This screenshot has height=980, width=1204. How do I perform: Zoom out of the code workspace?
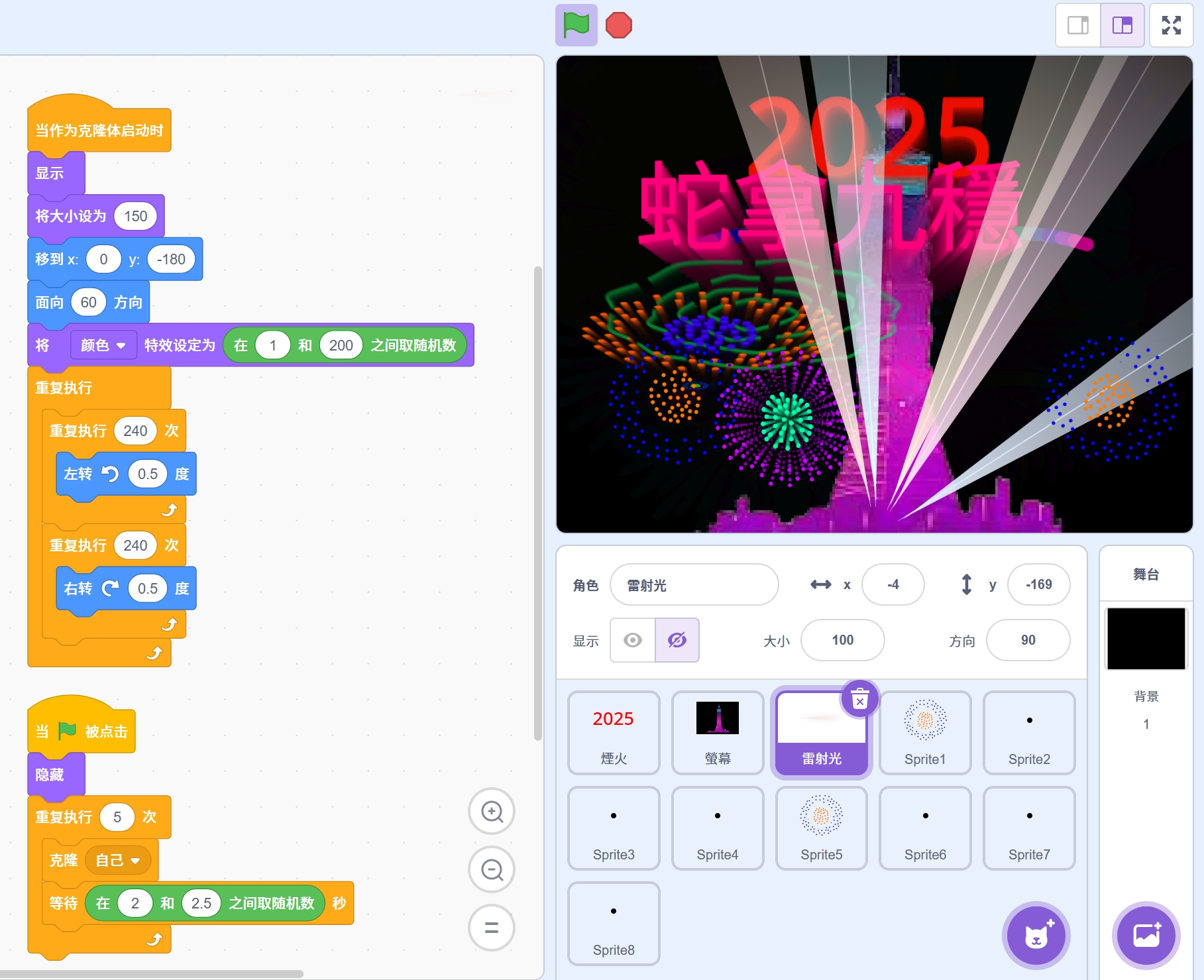coord(492,869)
